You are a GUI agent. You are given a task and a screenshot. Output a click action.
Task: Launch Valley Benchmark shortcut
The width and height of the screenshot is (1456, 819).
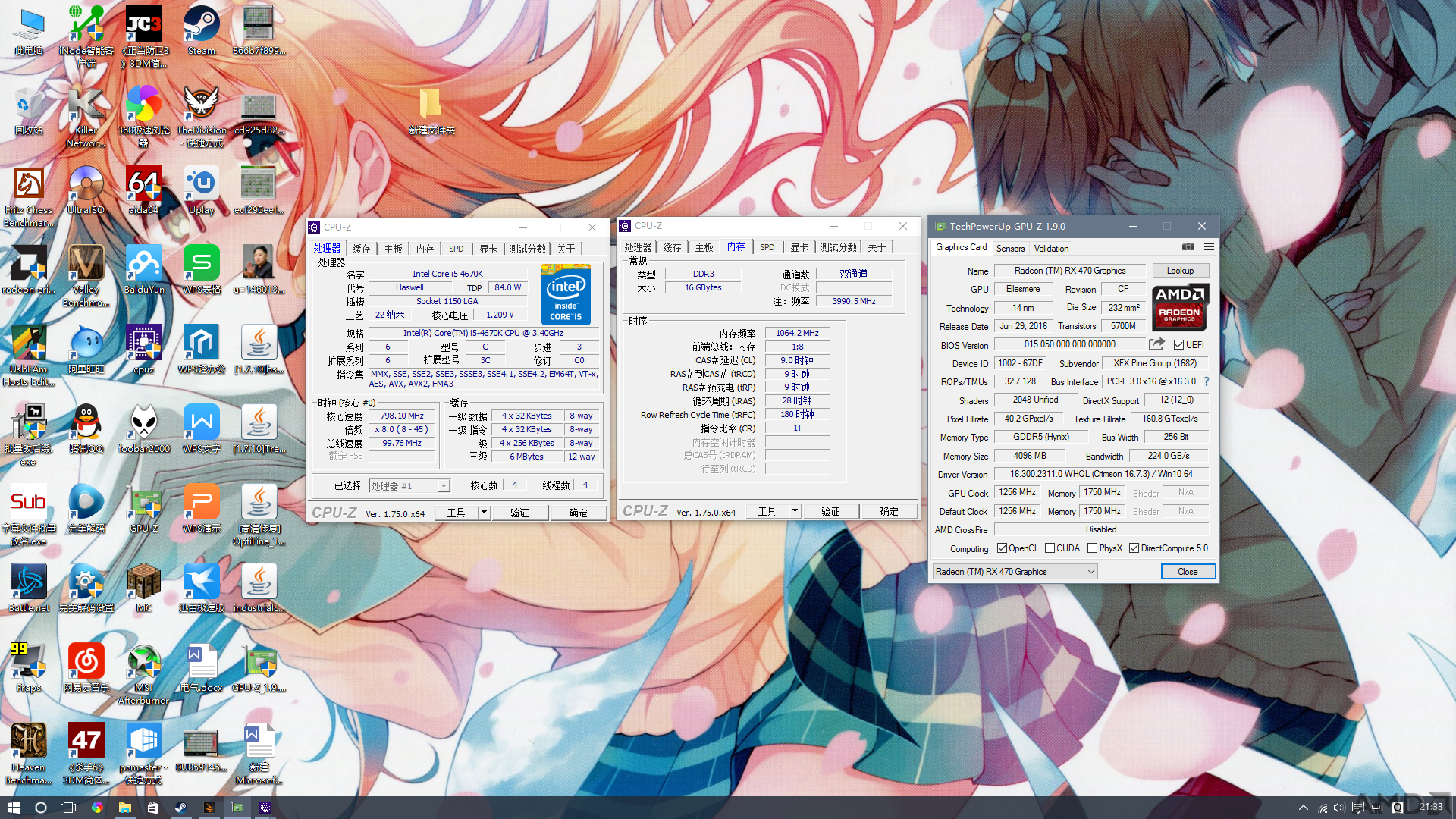coord(86,275)
